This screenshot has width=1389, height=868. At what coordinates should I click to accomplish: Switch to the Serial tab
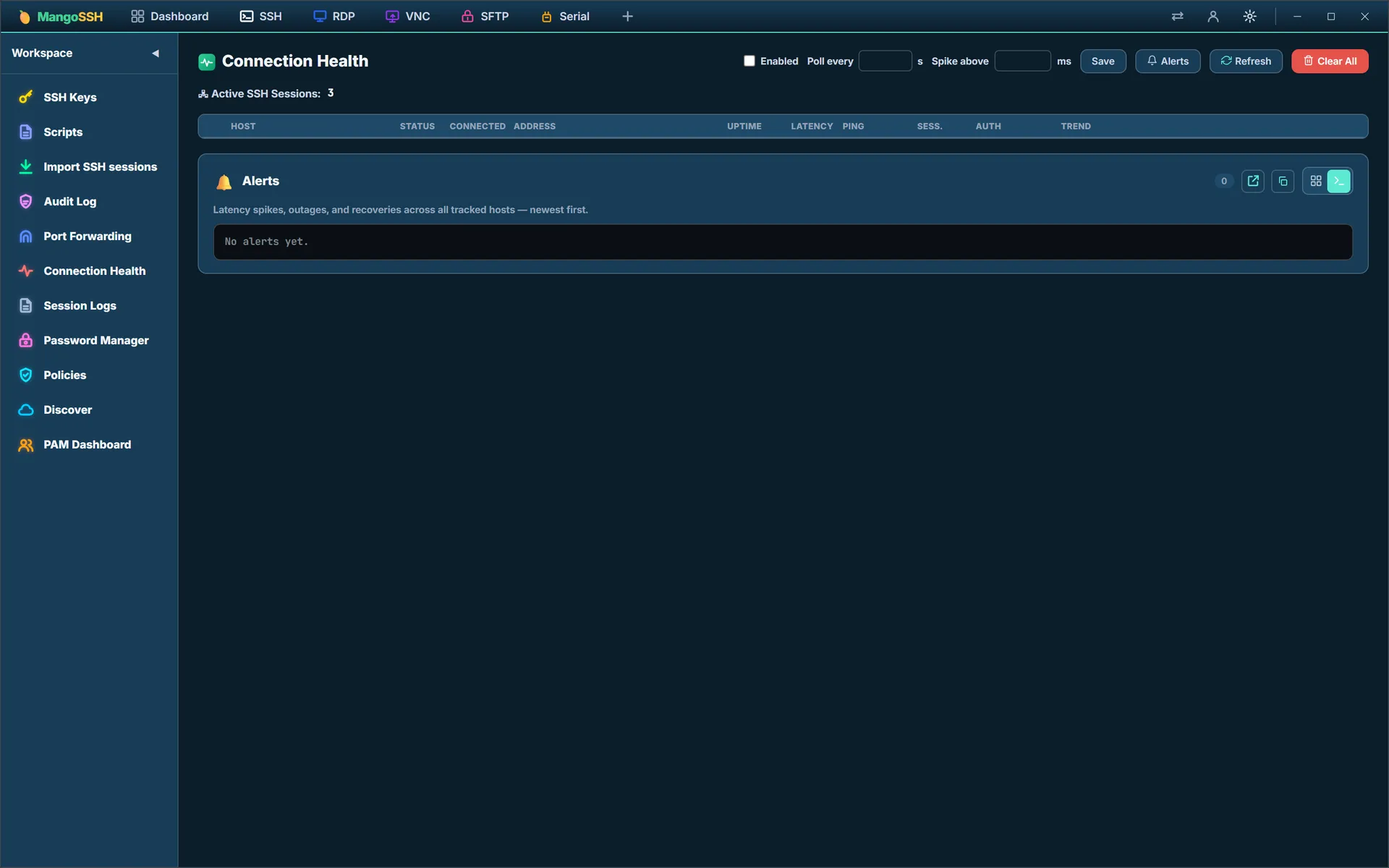click(565, 16)
